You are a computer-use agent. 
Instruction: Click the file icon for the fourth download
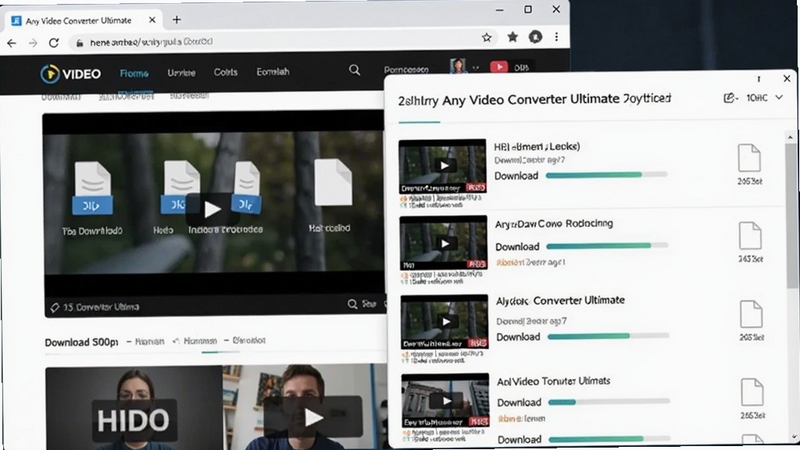click(x=752, y=392)
